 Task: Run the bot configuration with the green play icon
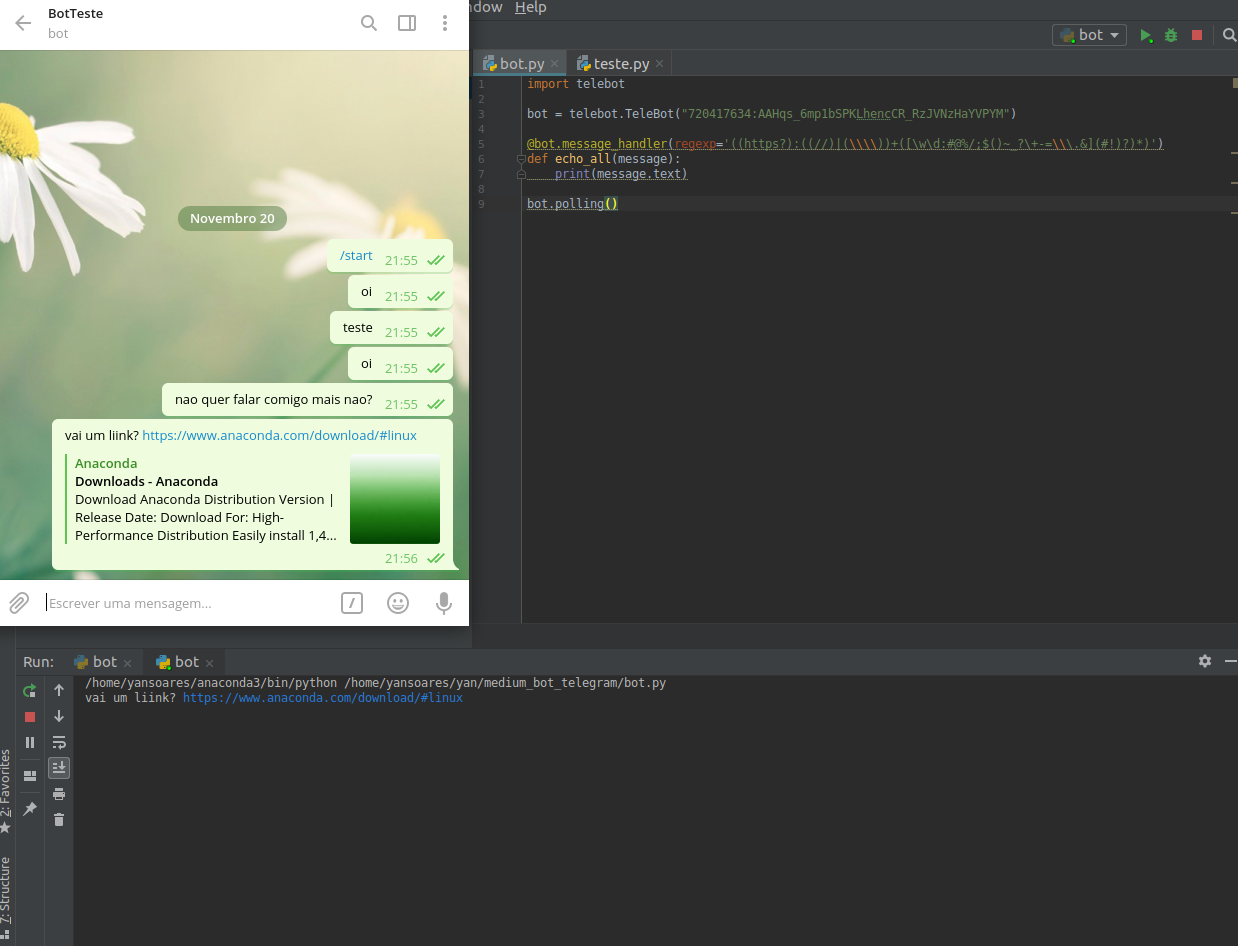(1146, 35)
